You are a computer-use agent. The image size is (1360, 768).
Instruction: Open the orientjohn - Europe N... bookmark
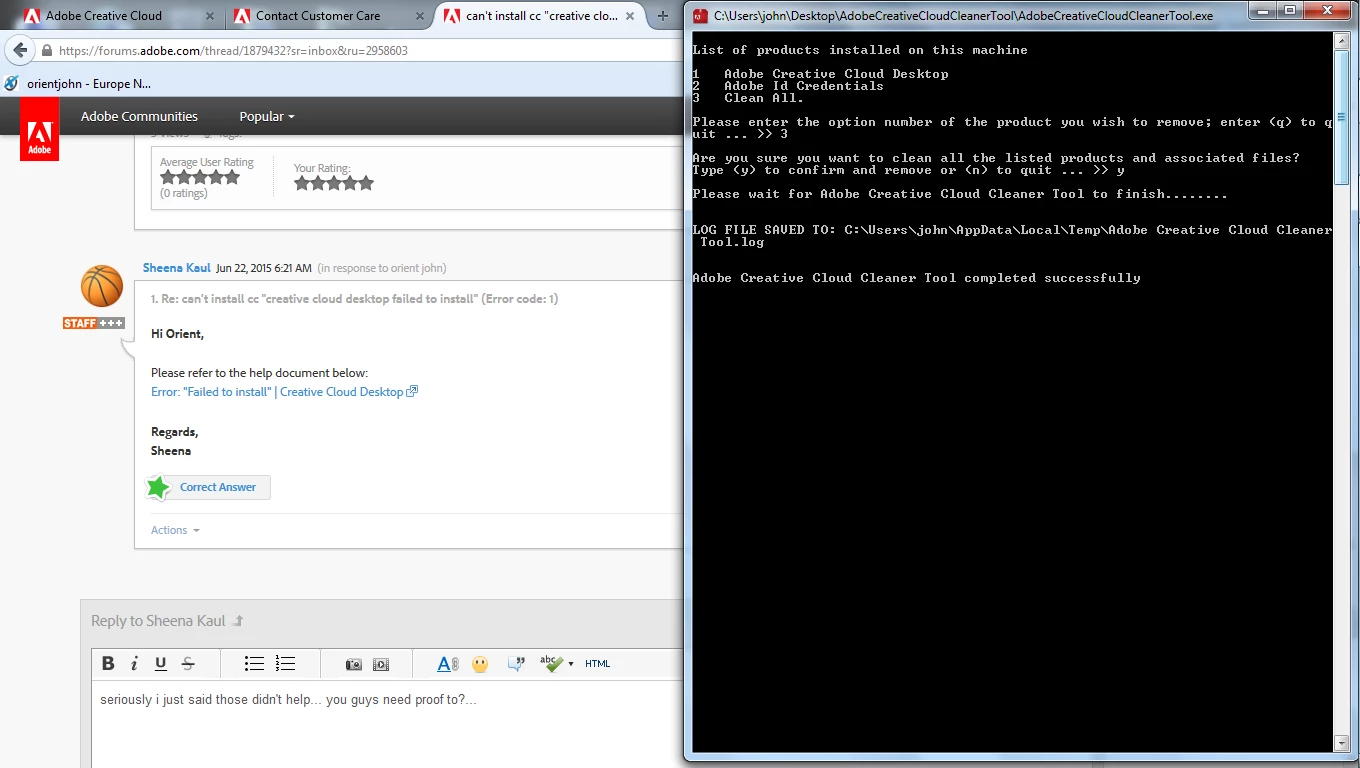pyautogui.click(x=80, y=84)
